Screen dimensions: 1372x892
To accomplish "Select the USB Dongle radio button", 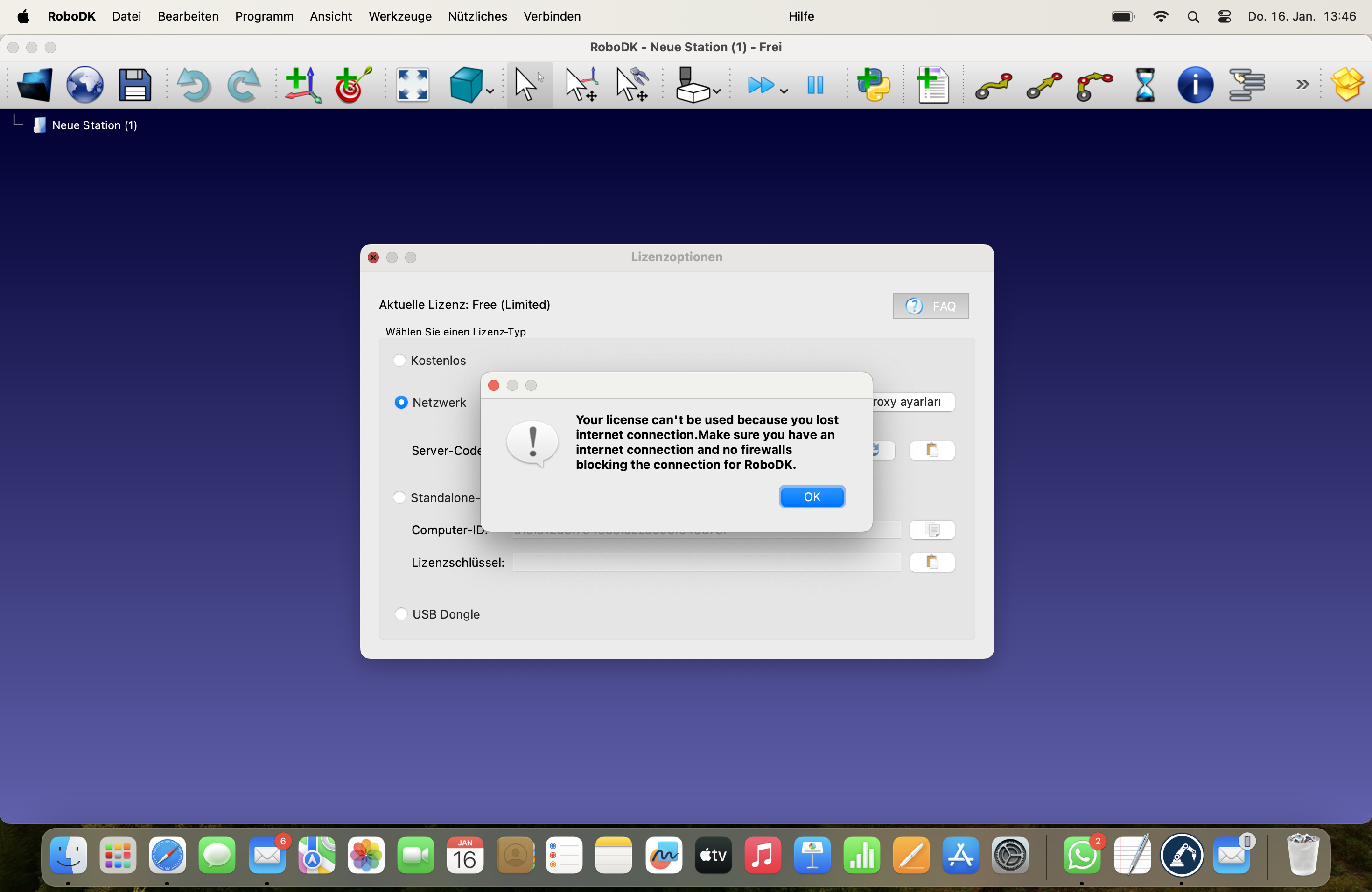I will point(401,614).
